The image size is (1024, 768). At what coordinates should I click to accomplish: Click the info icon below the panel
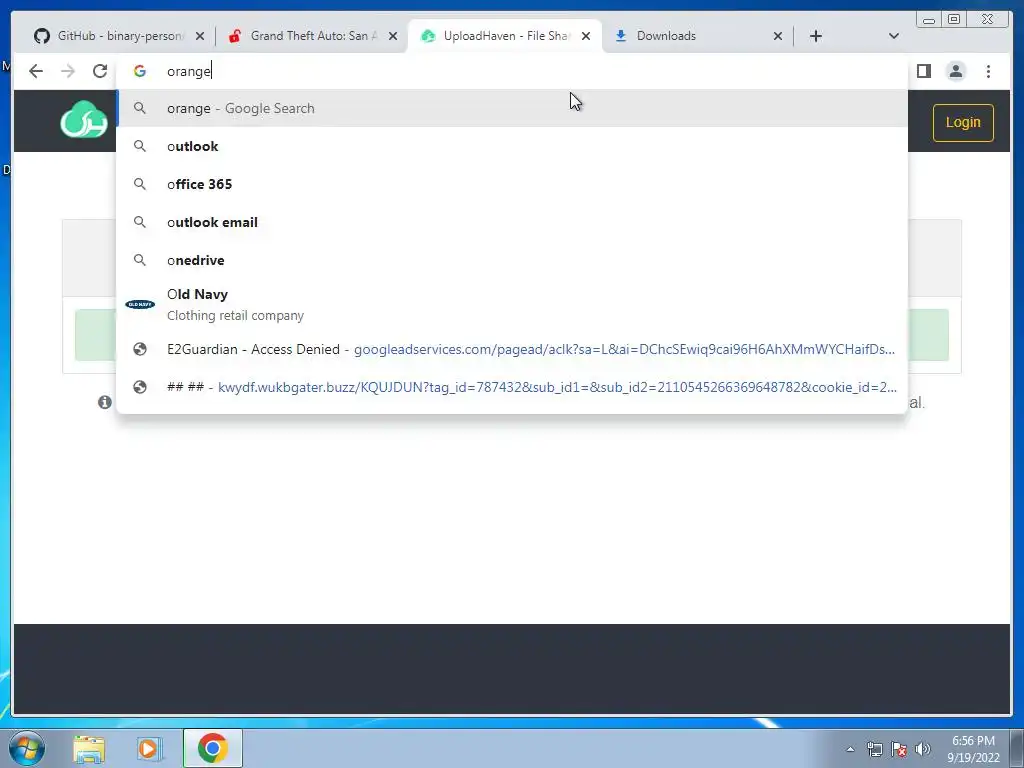coord(104,402)
